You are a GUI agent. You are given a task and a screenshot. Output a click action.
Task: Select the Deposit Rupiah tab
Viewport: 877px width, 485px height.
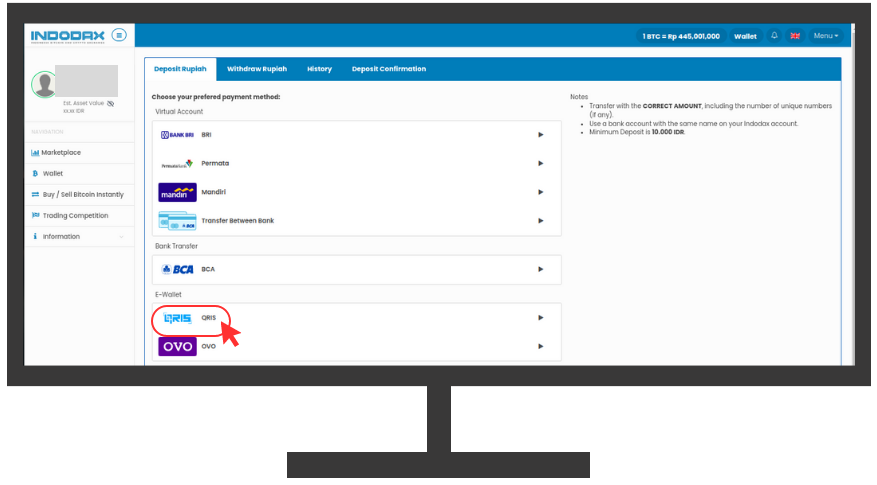tap(180, 69)
